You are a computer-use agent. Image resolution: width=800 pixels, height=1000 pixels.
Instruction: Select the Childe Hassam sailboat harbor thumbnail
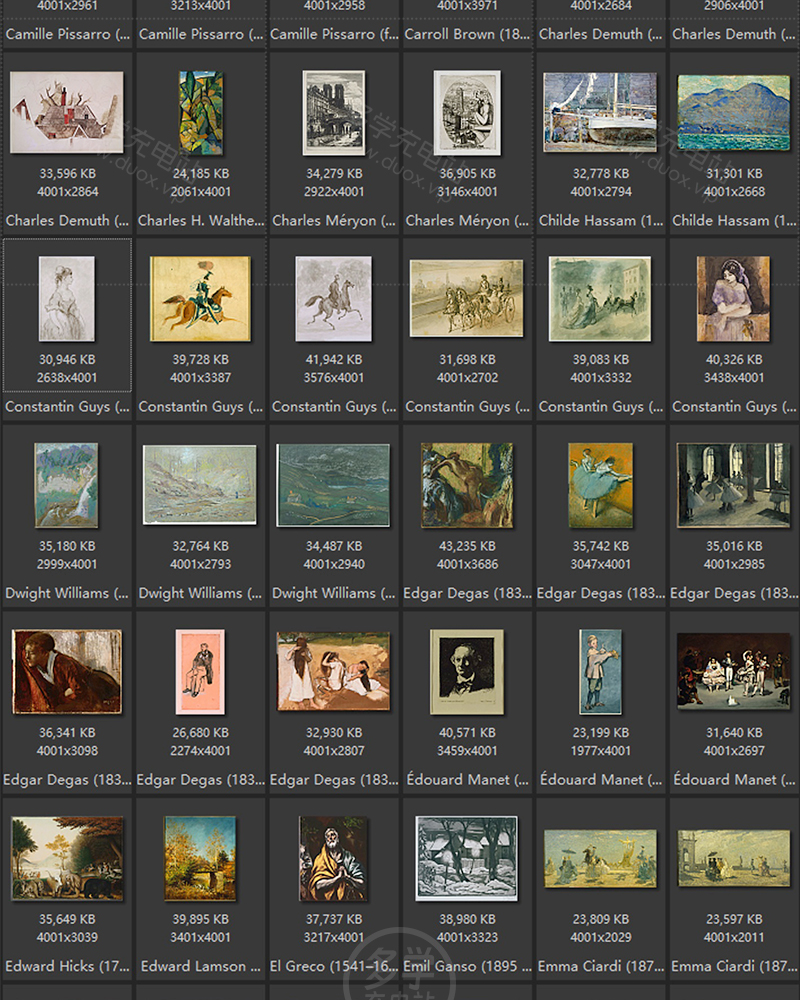(x=600, y=112)
